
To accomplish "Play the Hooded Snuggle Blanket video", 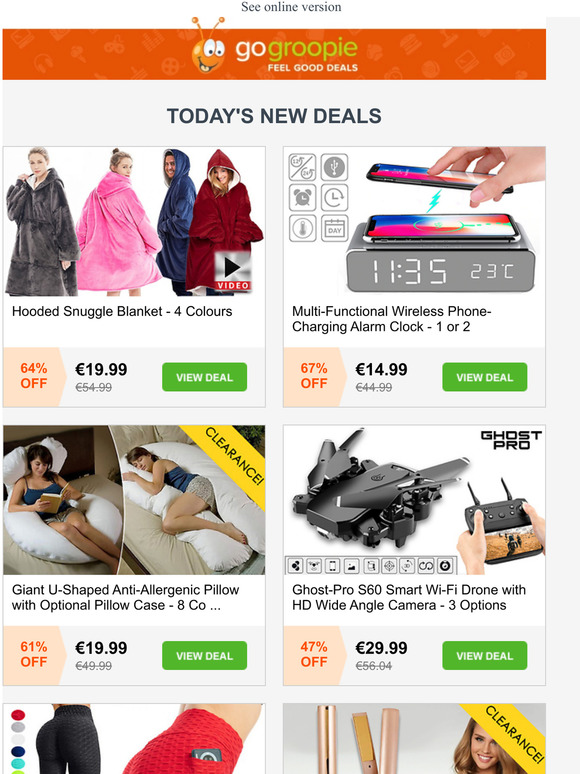I will point(233,271).
